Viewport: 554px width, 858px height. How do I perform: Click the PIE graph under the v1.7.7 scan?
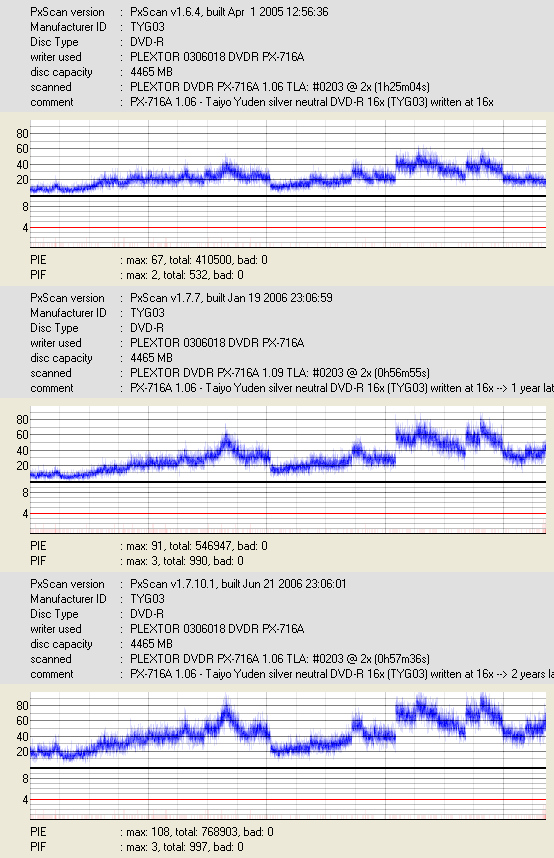[288, 444]
